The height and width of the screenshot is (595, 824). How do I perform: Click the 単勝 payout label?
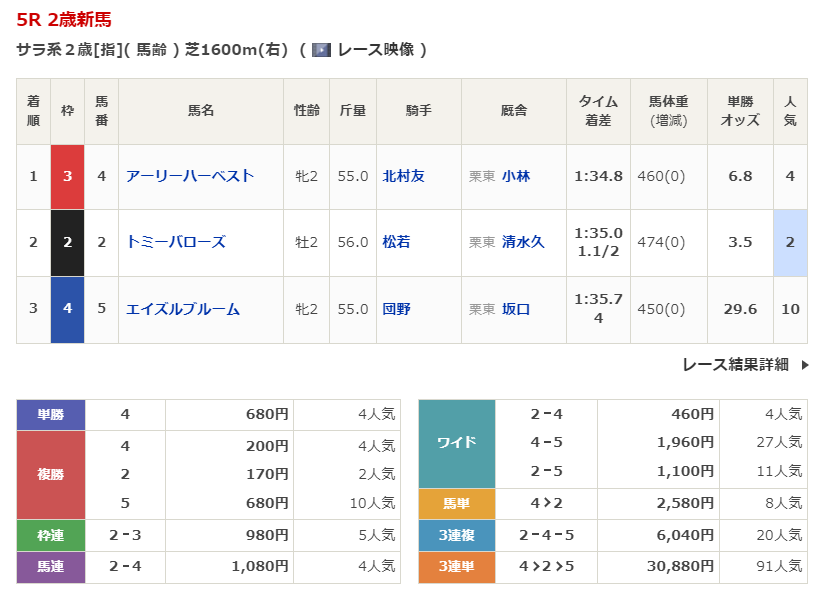(51, 414)
